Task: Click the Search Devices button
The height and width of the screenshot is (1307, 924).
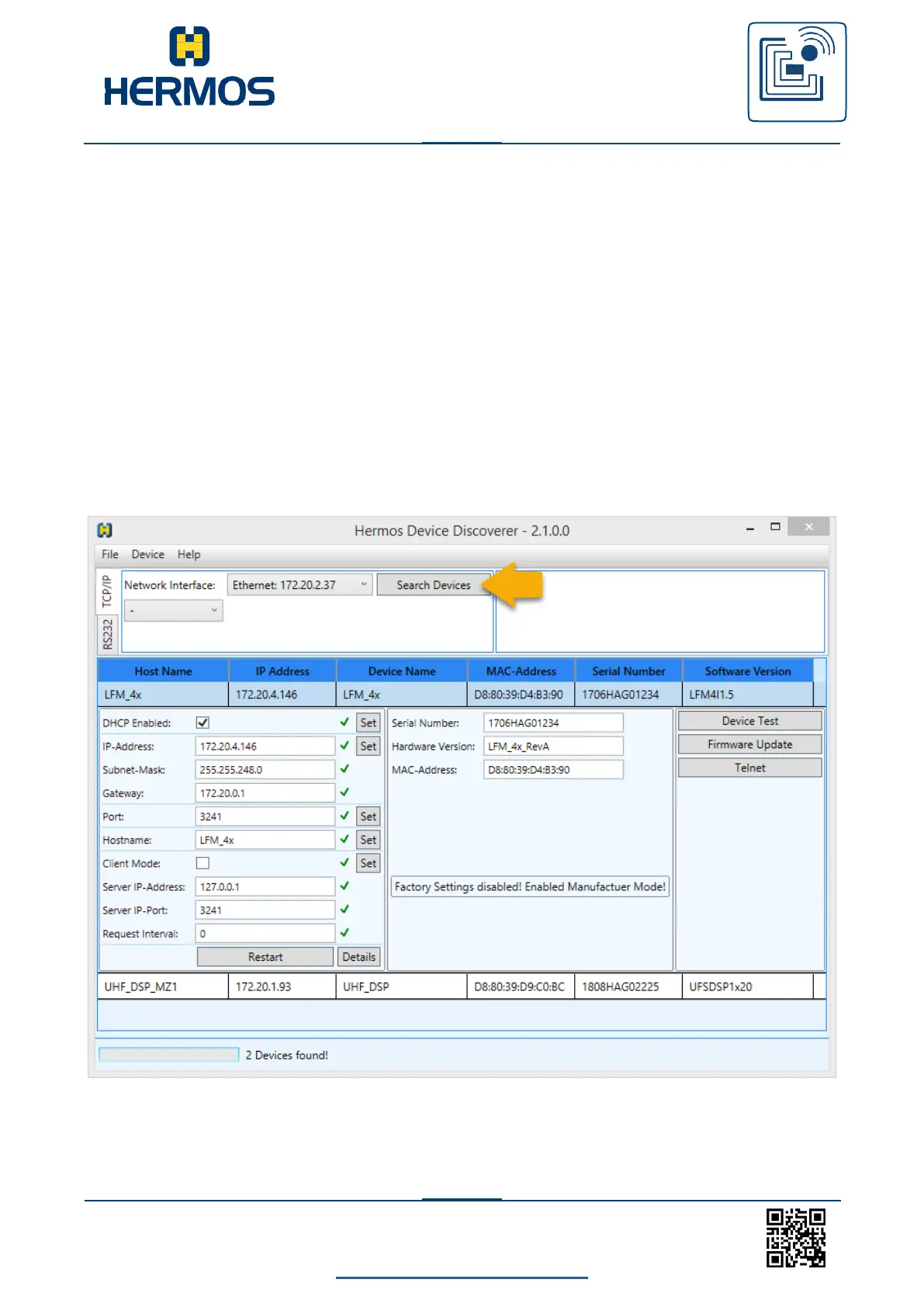Action: [x=434, y=585]
